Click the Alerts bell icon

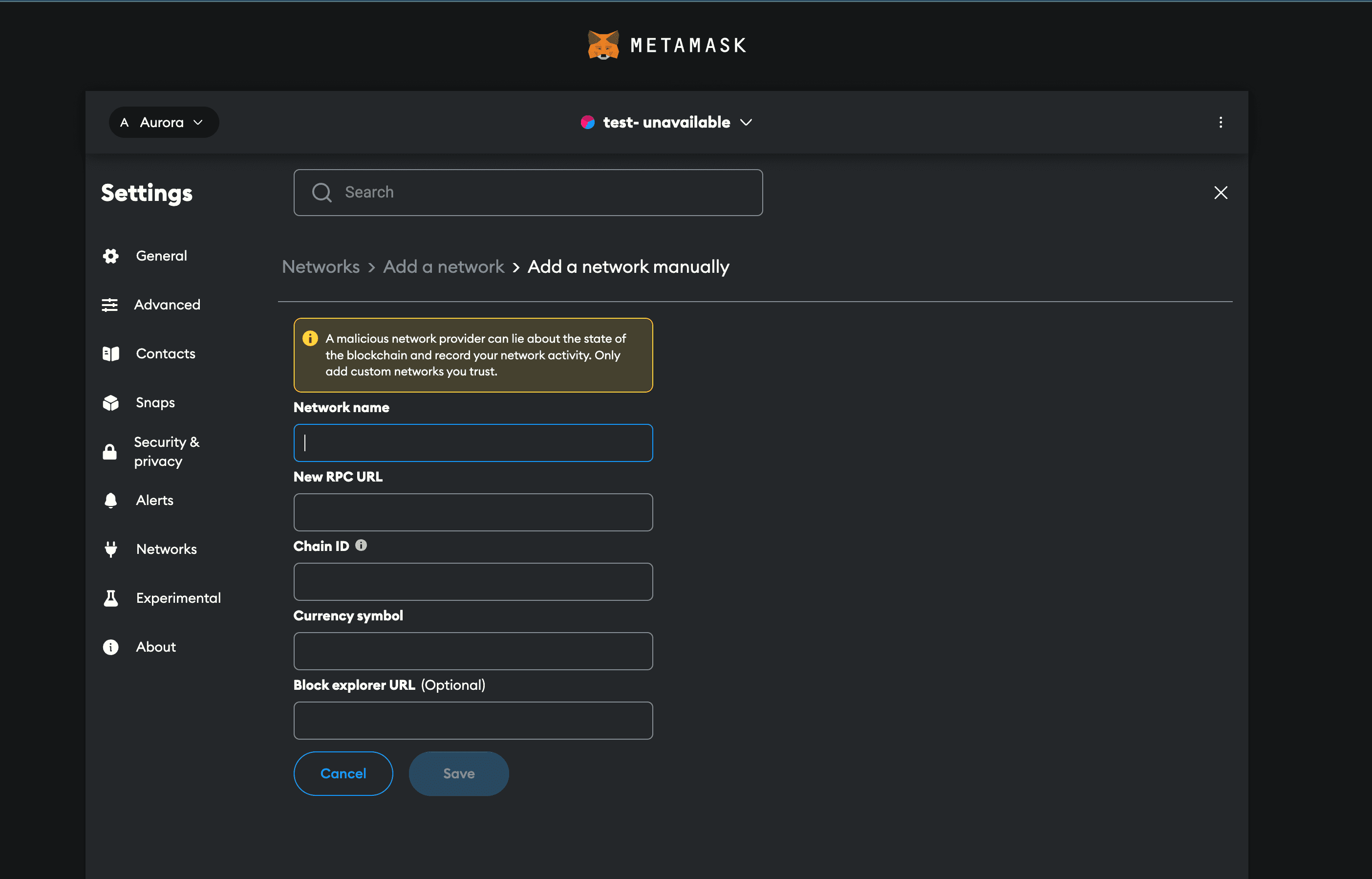[x=111, y=501]
